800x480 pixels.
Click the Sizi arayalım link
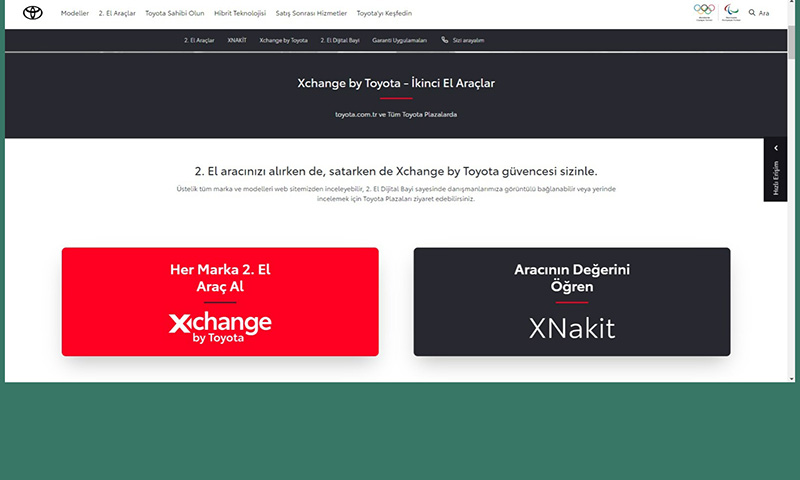coord(468,40)
